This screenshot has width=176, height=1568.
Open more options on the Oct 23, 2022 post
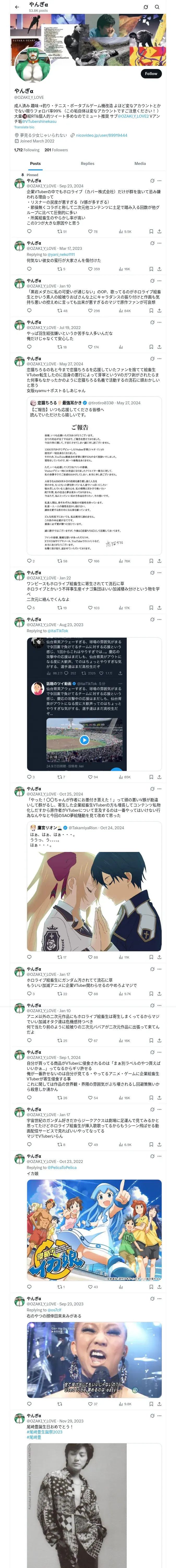(x=160, y=1155)
